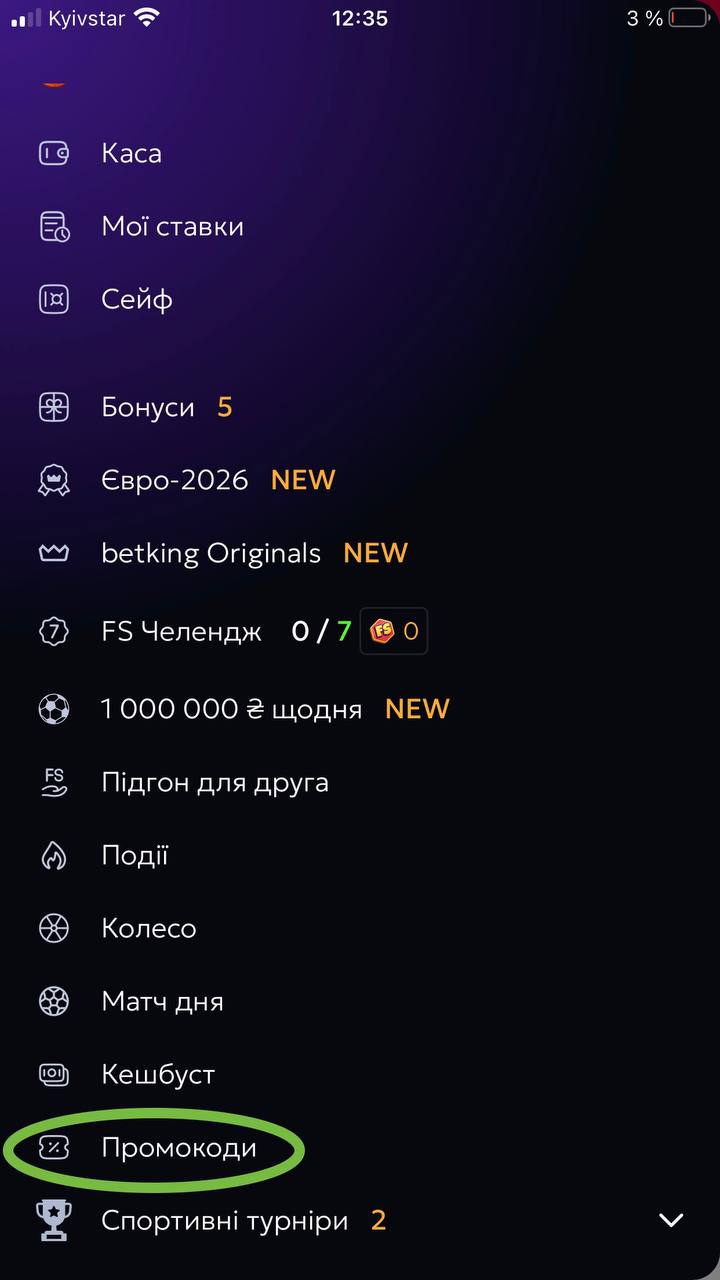The image size is (720, 1280).
Task: Tap the football icon for 1 000 000 ₴
Action: point(54,709)
